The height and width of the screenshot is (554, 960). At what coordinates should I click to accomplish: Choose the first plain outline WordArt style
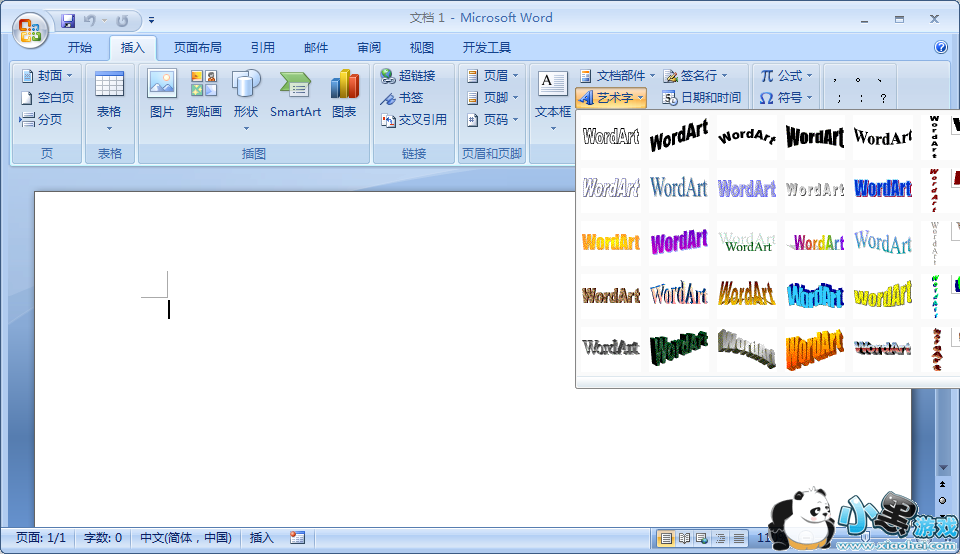pos(611,136)
